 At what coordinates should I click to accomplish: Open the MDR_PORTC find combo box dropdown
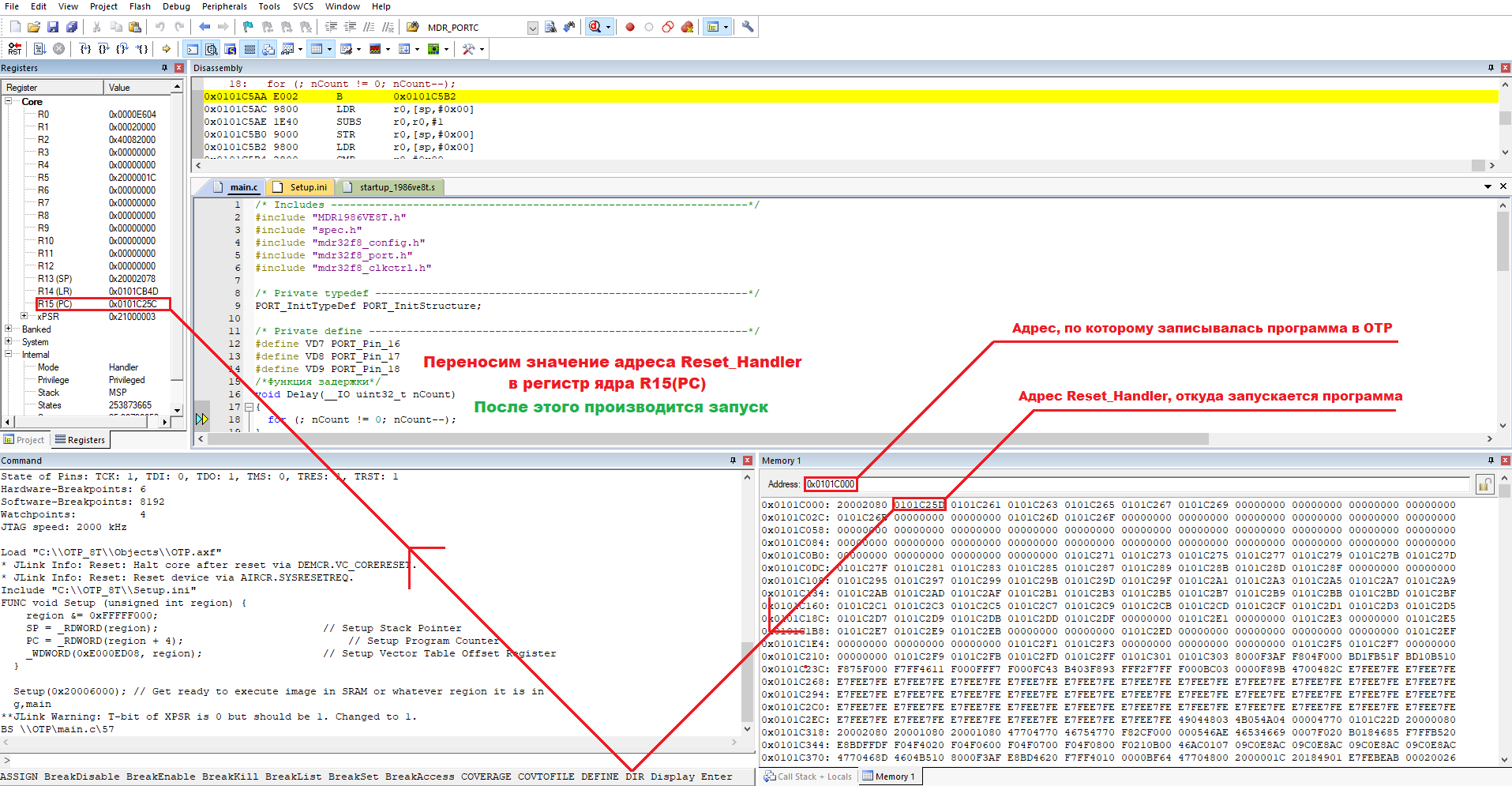533,28
